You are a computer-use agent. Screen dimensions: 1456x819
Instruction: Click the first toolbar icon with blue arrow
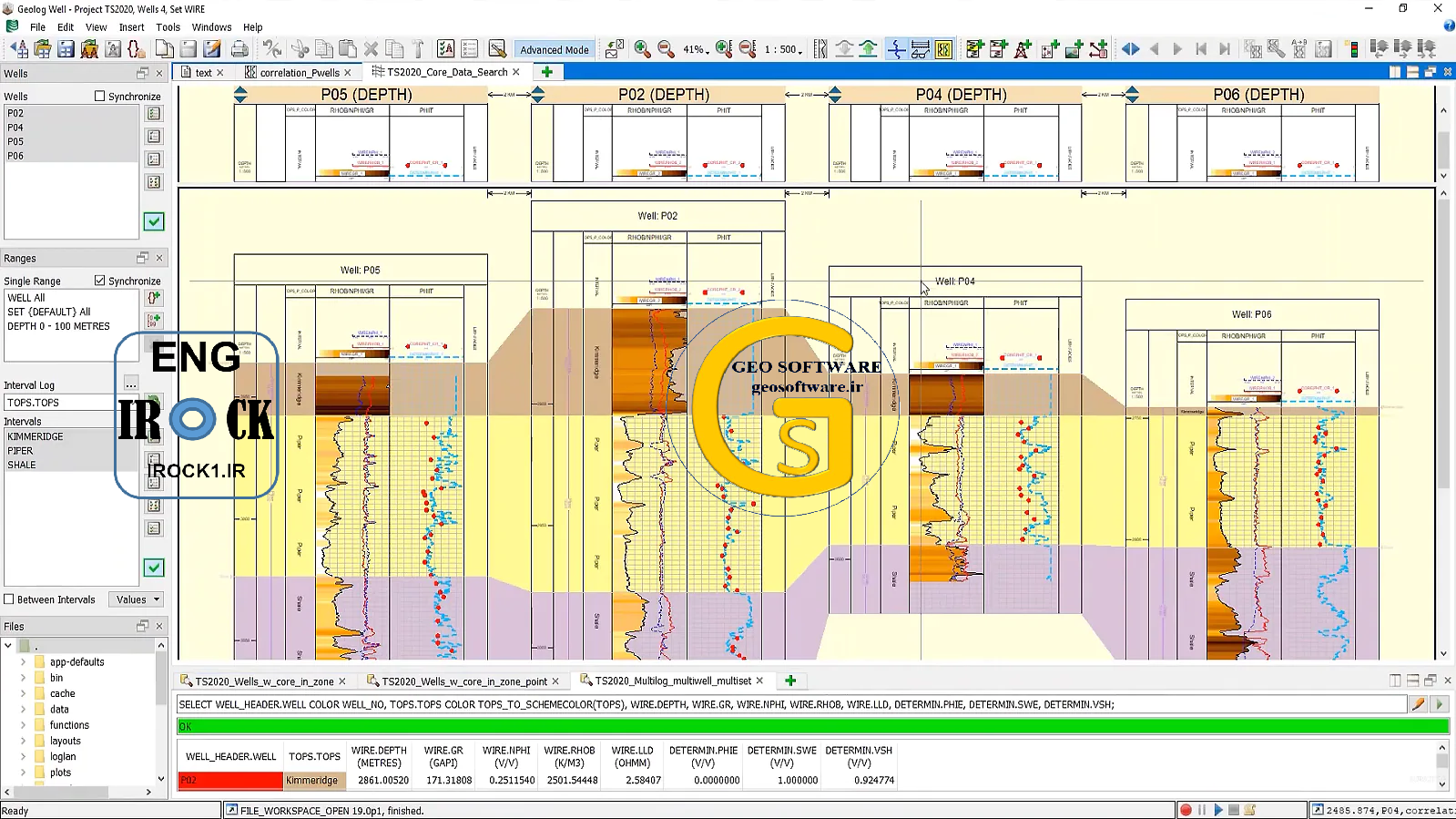coord(18,49)
